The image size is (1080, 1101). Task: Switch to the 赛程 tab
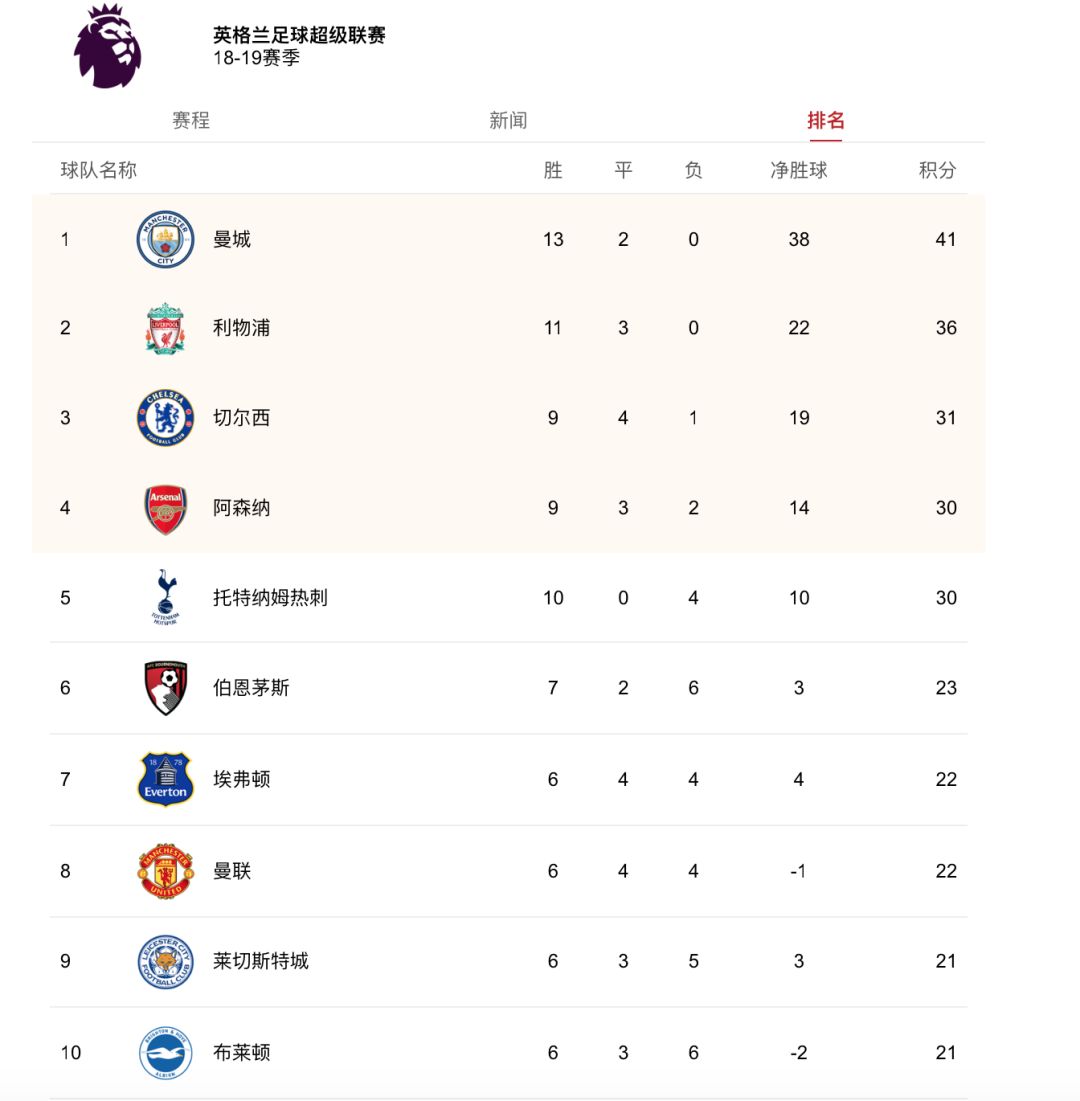[191, 121]
